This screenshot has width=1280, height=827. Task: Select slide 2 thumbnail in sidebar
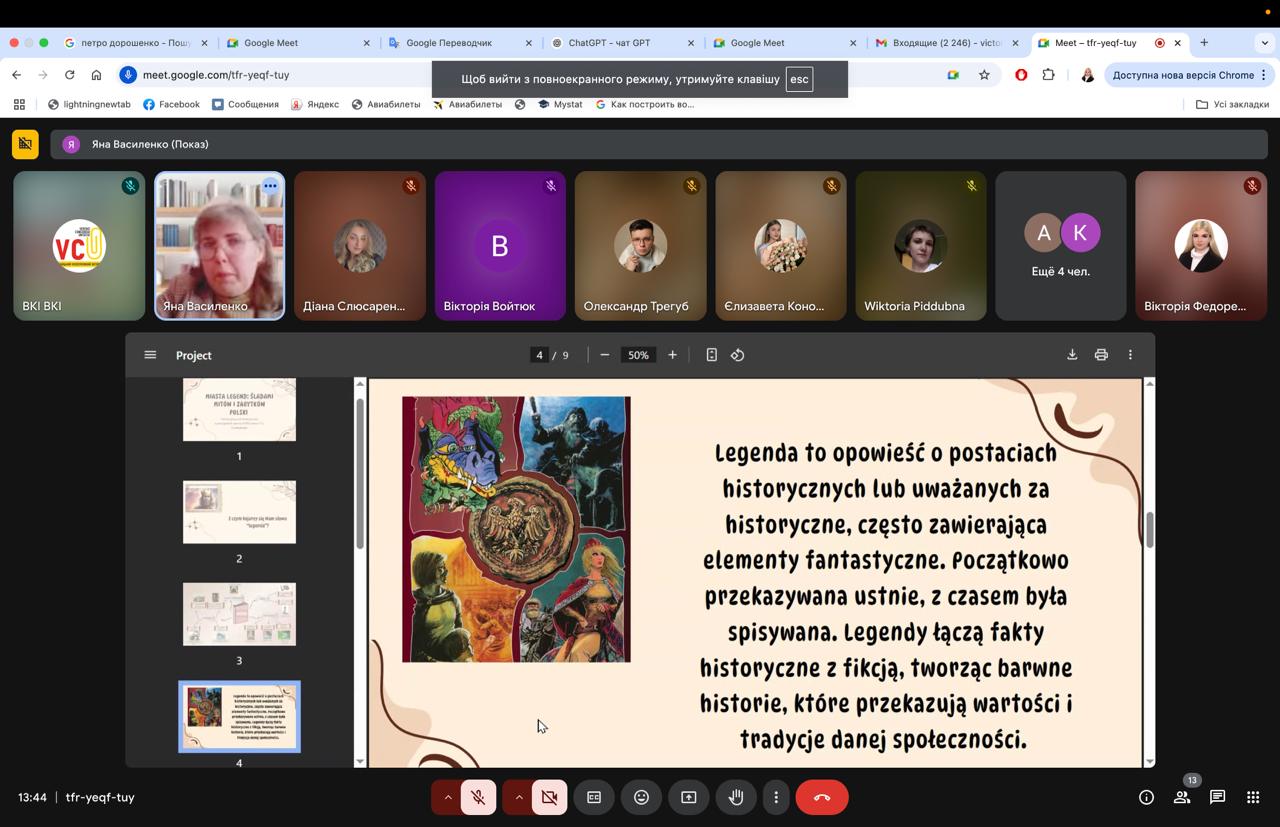point(239,512)
